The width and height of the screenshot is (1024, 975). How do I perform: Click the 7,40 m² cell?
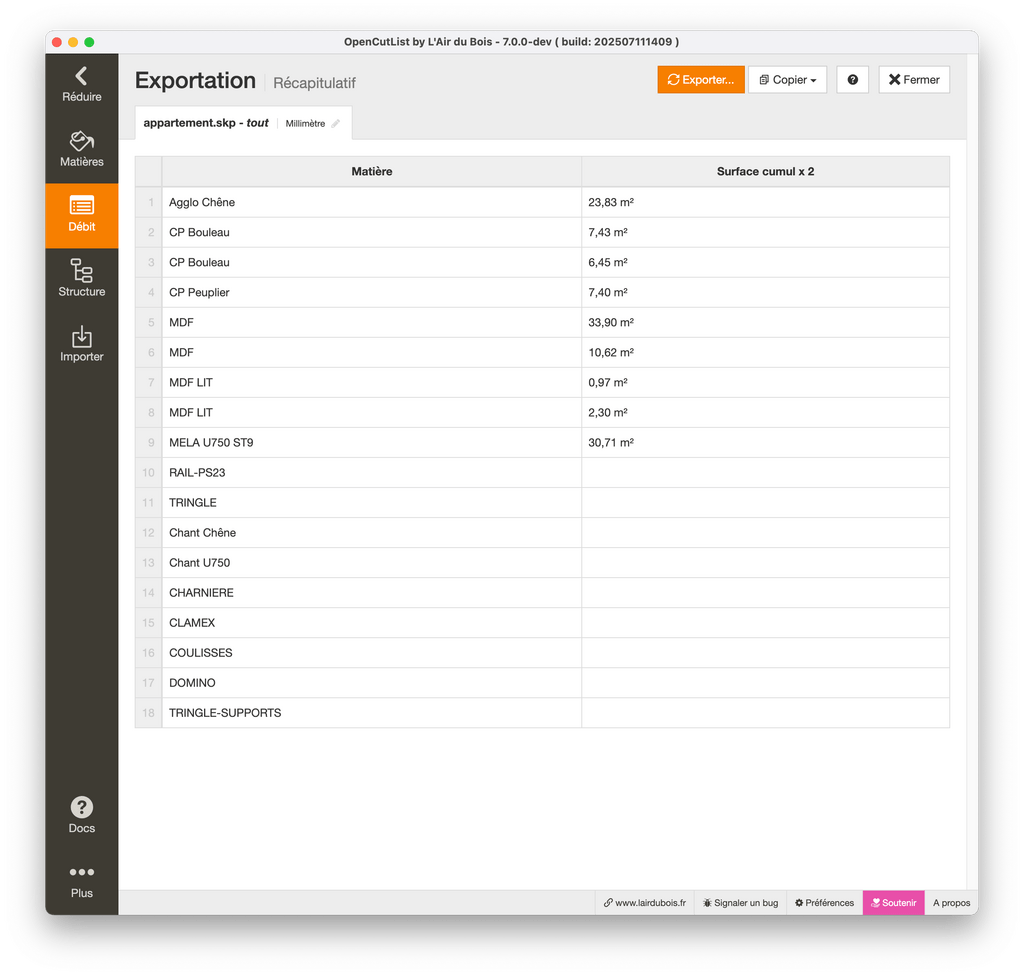[x=765, y=293]
